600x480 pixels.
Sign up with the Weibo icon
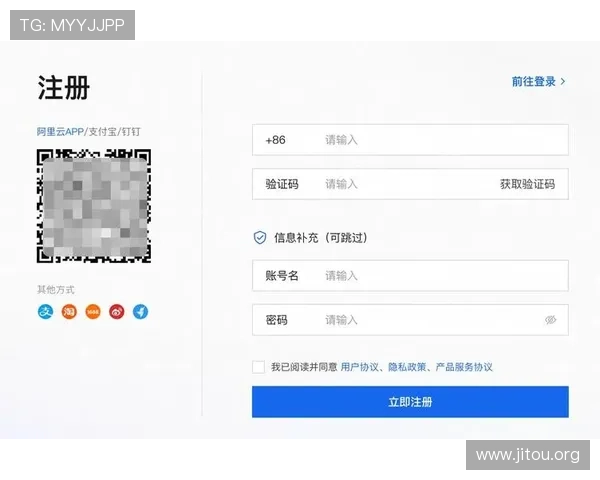coord(117,312)
